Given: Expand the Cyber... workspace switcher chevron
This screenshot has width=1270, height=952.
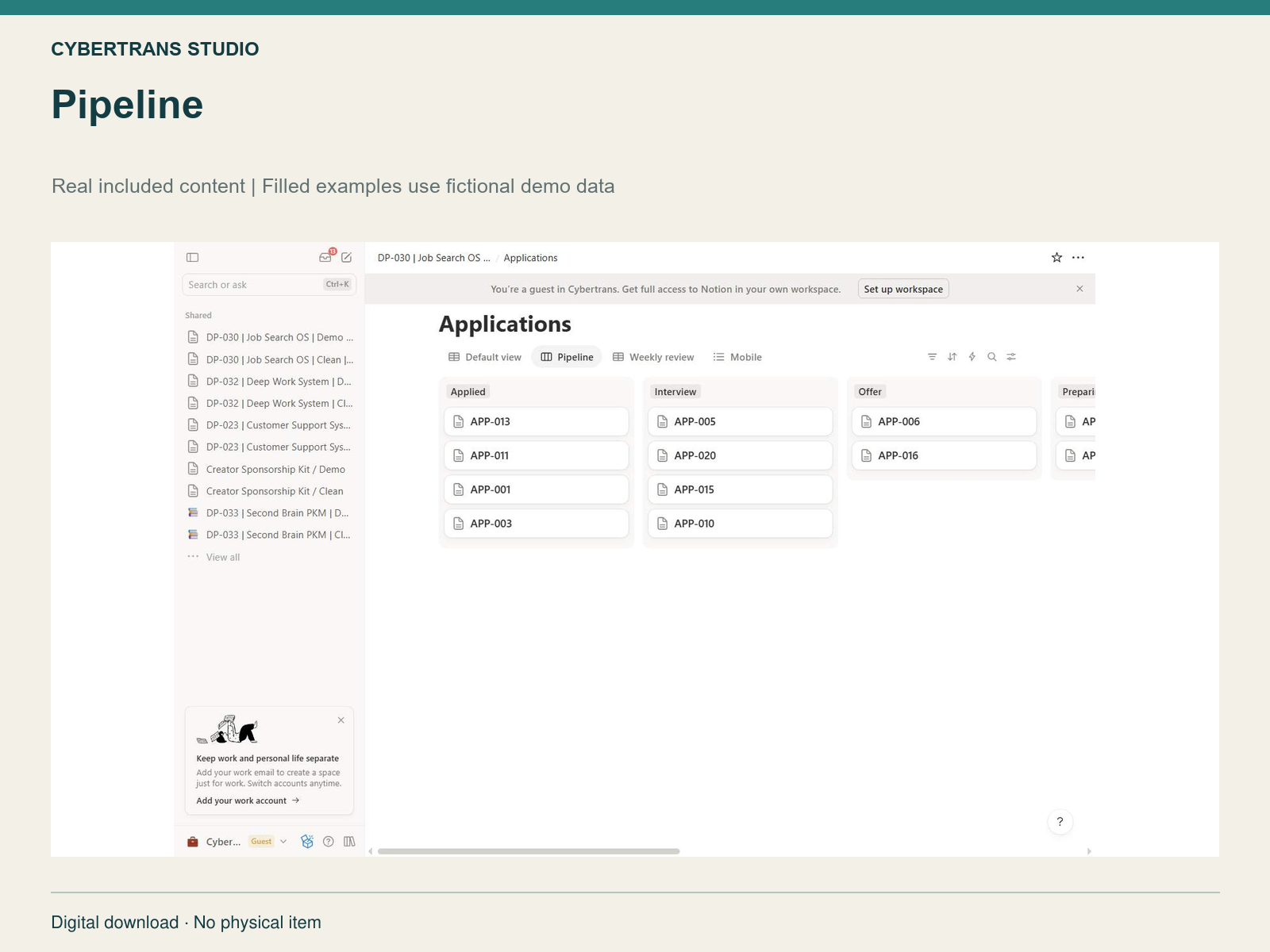Looking at the screenshot, I should pos(283,842).
